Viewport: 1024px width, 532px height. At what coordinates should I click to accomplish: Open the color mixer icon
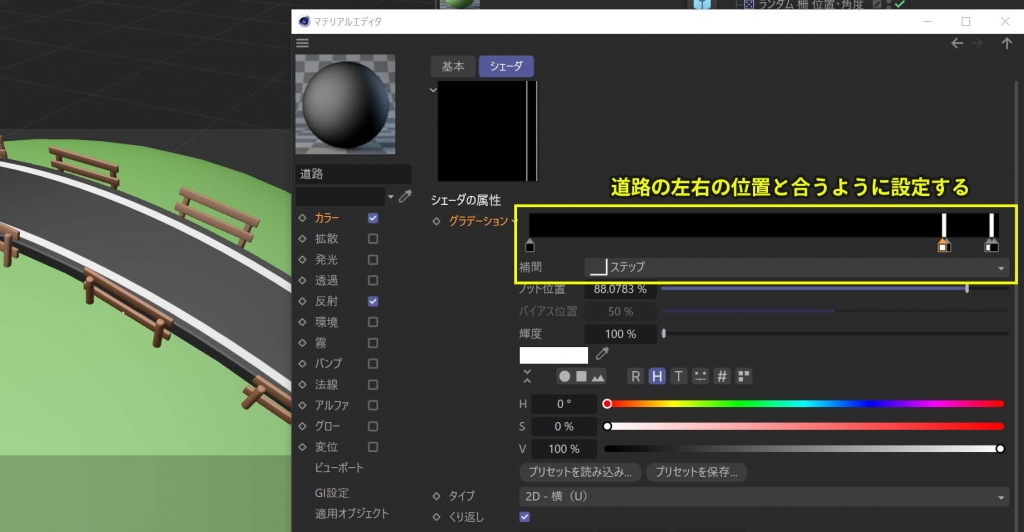700,377
